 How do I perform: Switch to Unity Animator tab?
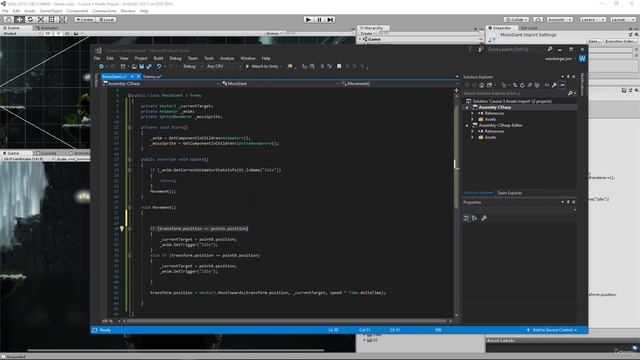pos(48,28)
